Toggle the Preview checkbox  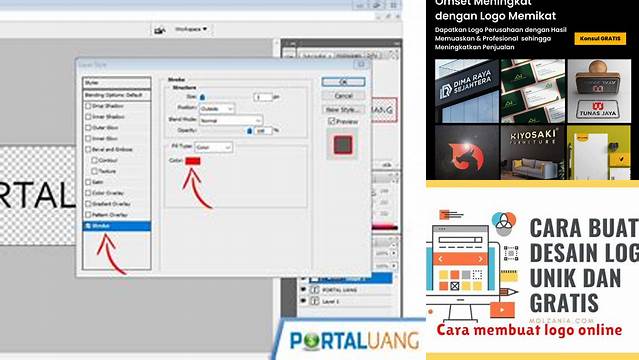(331, 121)
